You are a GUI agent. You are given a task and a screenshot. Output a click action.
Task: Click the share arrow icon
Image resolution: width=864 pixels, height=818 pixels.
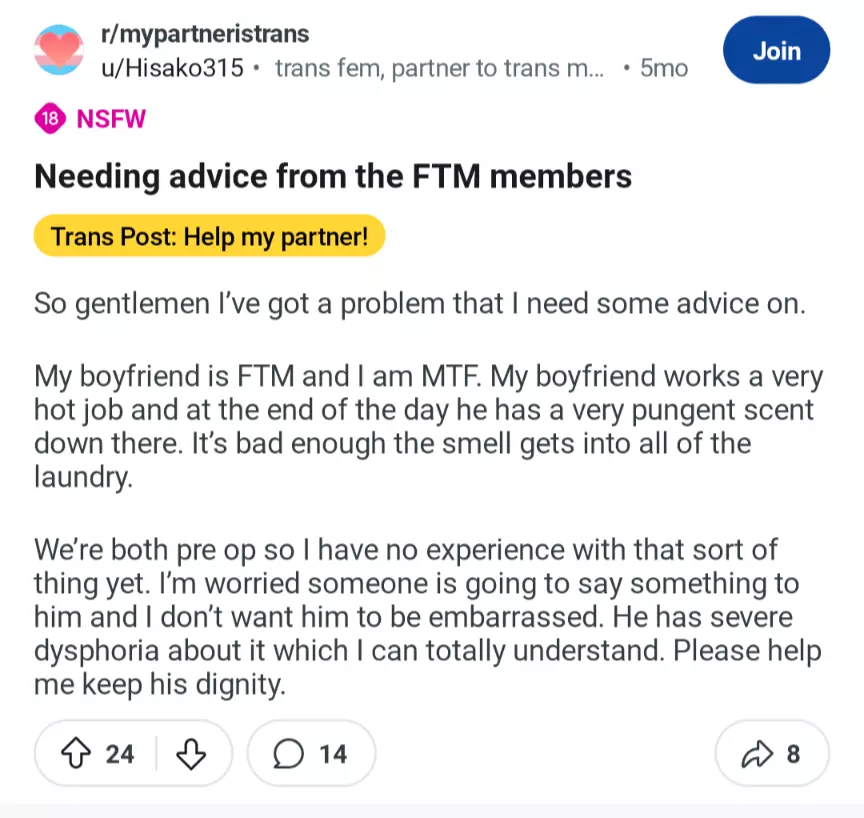[757, 754]
